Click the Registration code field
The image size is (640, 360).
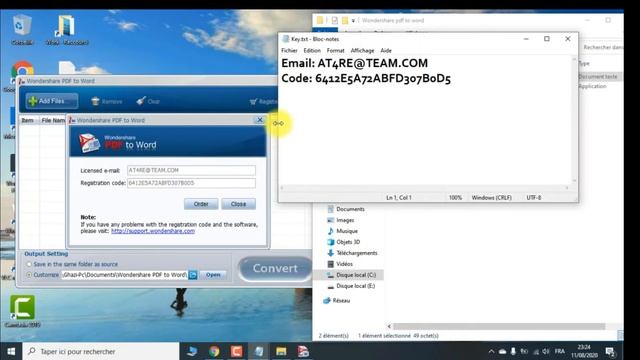[x=191, y=183]
